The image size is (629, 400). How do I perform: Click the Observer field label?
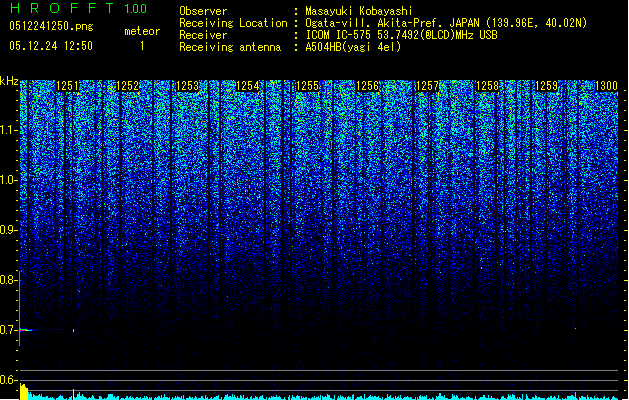(x=203, y=11)
